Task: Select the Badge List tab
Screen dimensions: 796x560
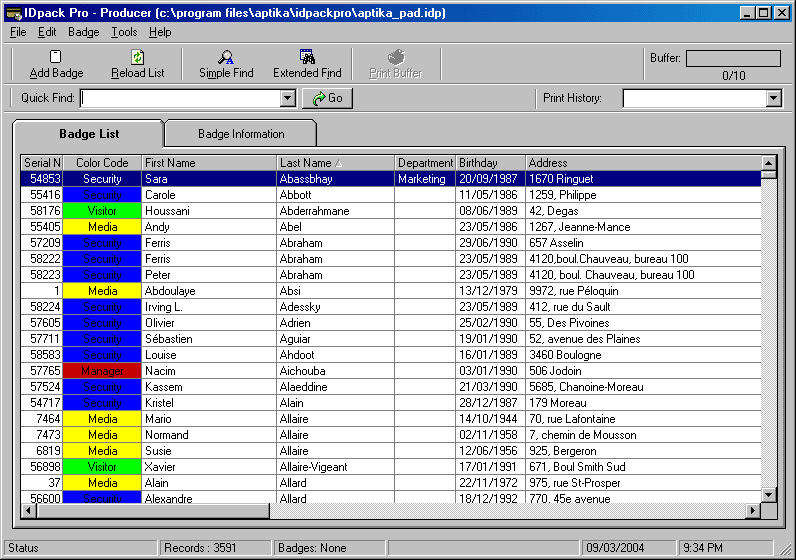Action: click(89, 134)
